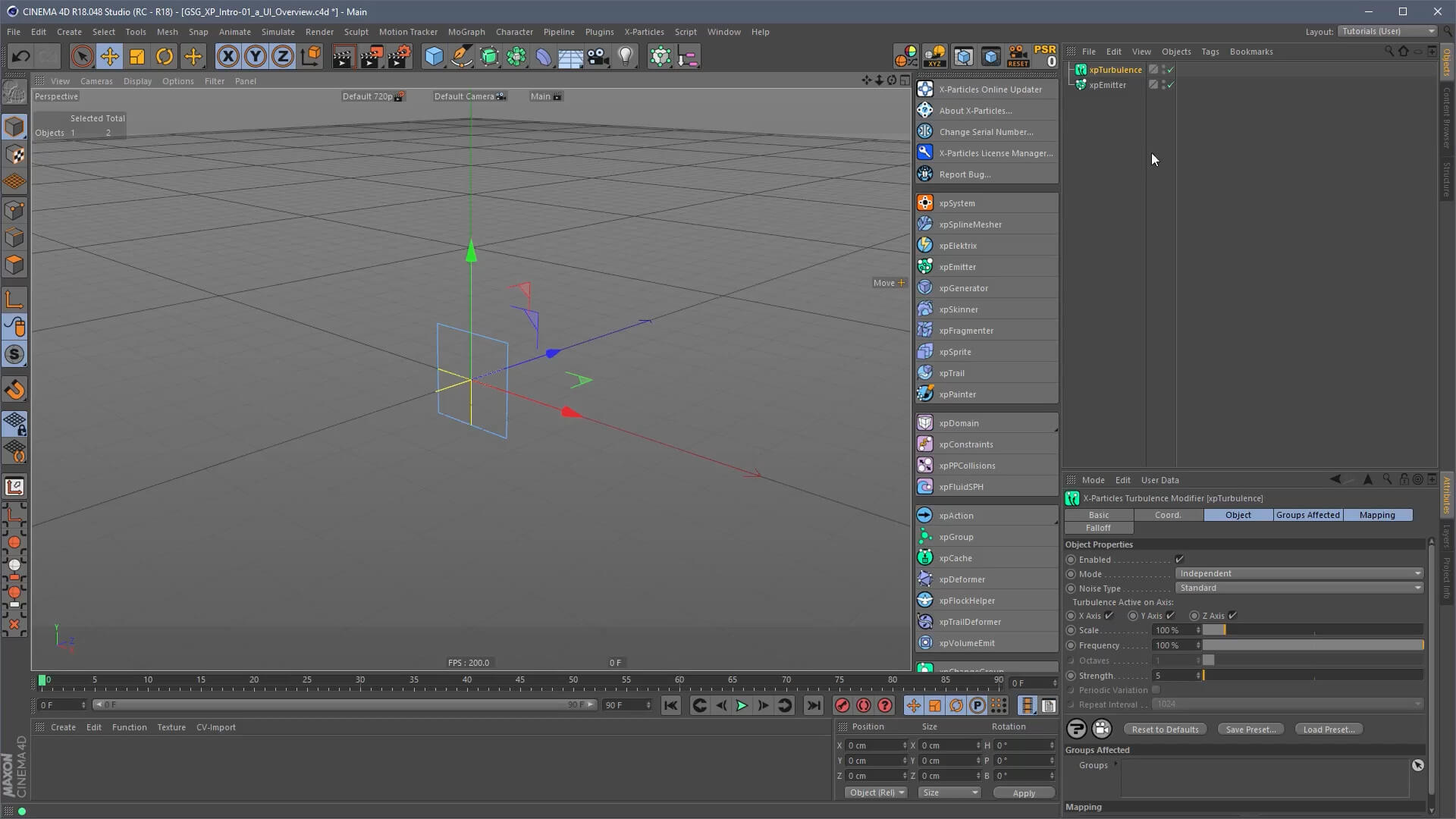Click the Undo arrow icon
This screenshot has width=1456, height=819.
[x=20, y=57]
